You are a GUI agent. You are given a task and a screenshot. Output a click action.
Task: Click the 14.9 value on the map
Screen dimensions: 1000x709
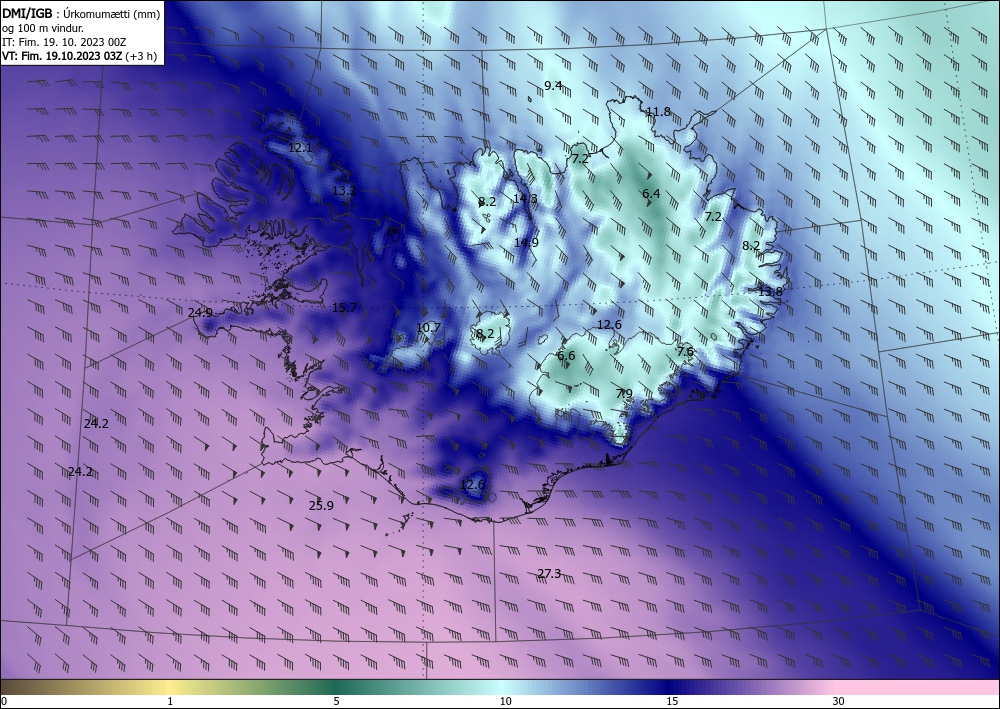[x=526, y=242]
